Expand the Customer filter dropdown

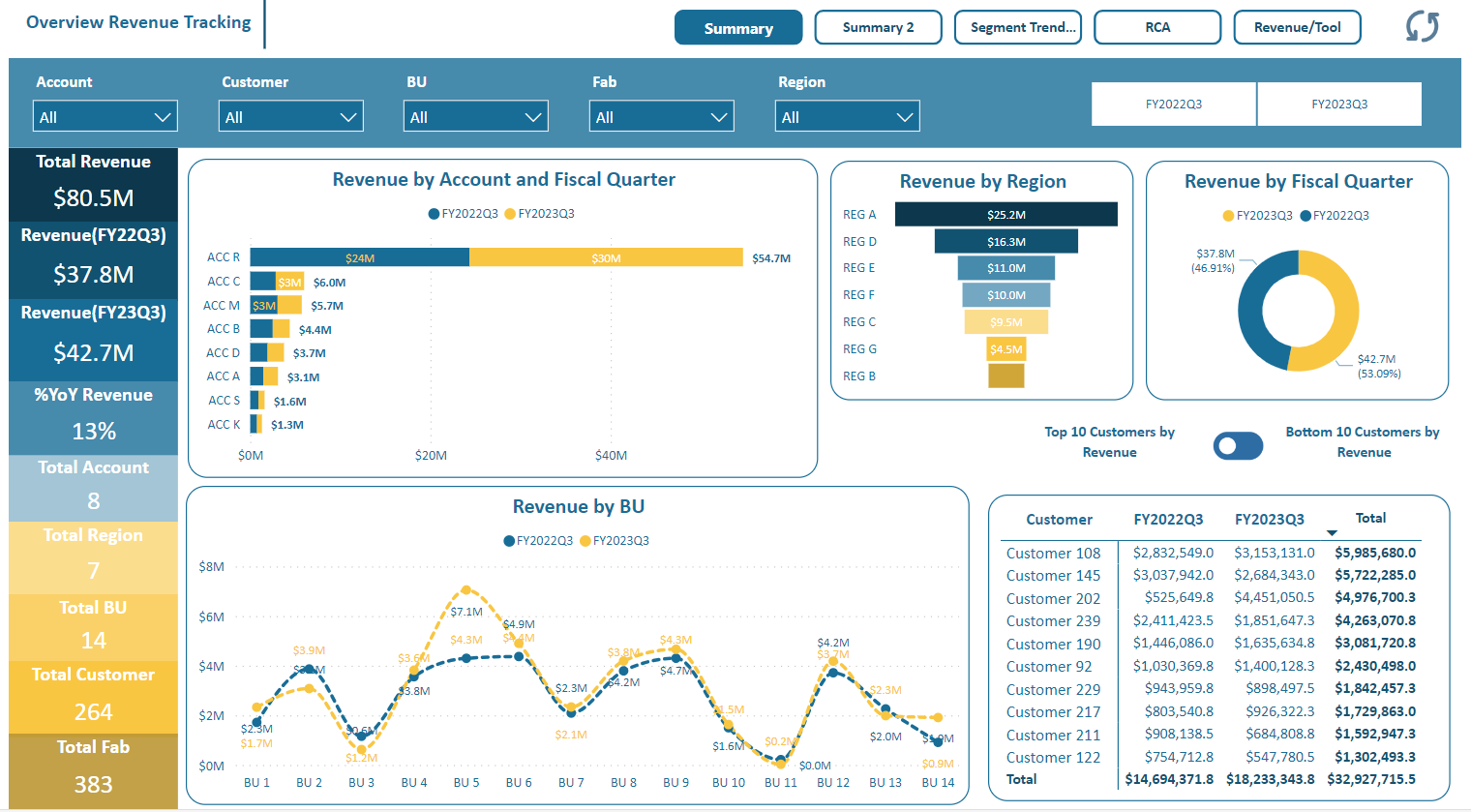[291, 116]
